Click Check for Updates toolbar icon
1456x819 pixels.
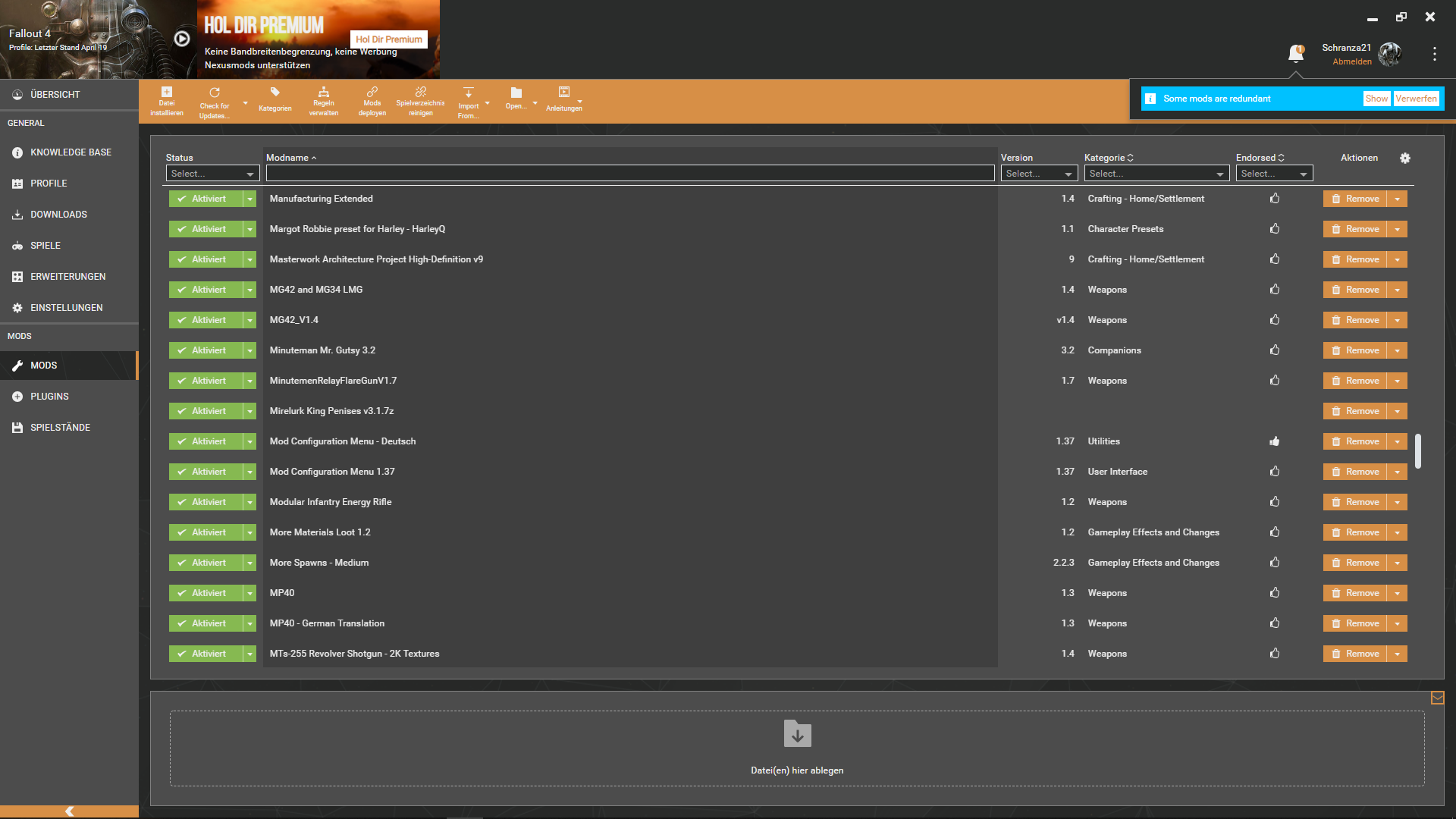point(215,102)
